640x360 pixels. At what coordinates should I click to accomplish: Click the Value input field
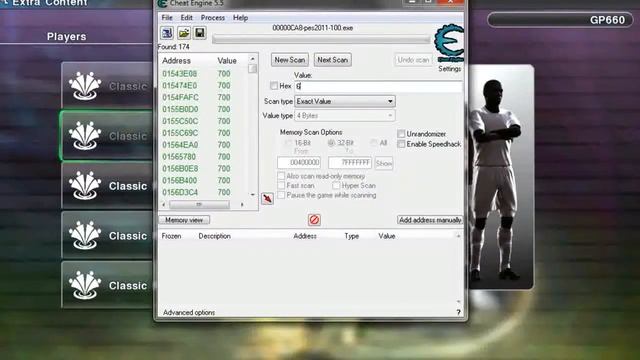click(378, 86)
